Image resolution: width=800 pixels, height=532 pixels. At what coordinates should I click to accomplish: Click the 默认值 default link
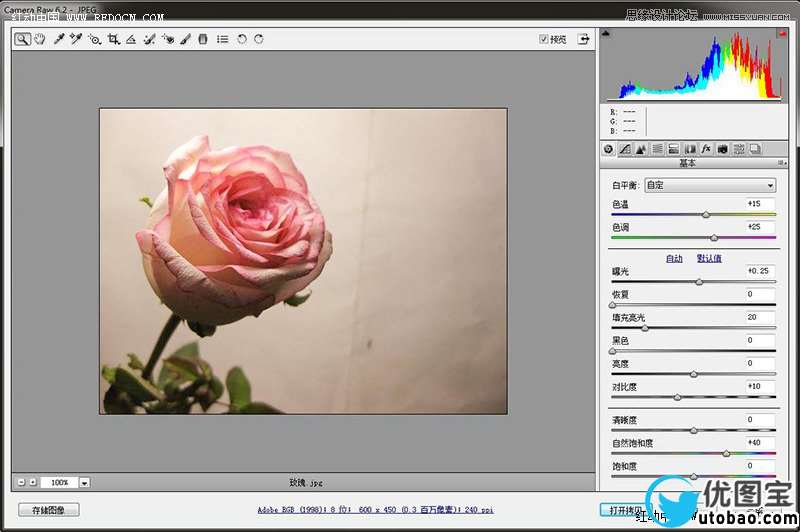pos(709,259)
